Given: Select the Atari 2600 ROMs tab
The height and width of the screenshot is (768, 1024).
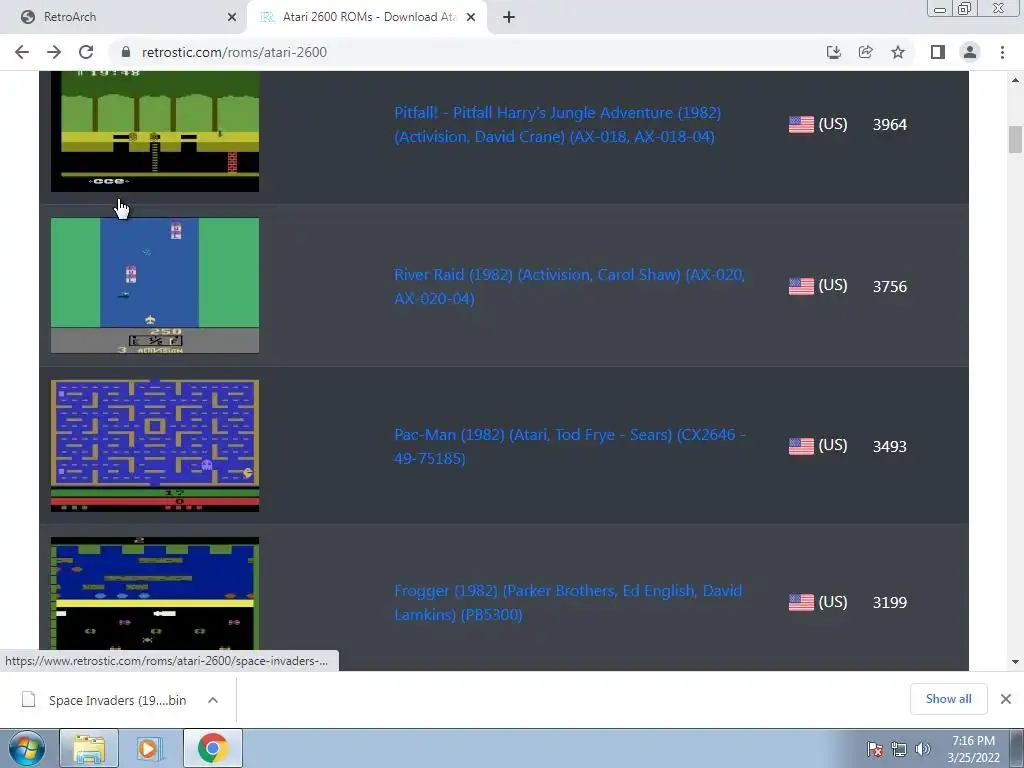Looking at the screenshot, I should 368,17.
